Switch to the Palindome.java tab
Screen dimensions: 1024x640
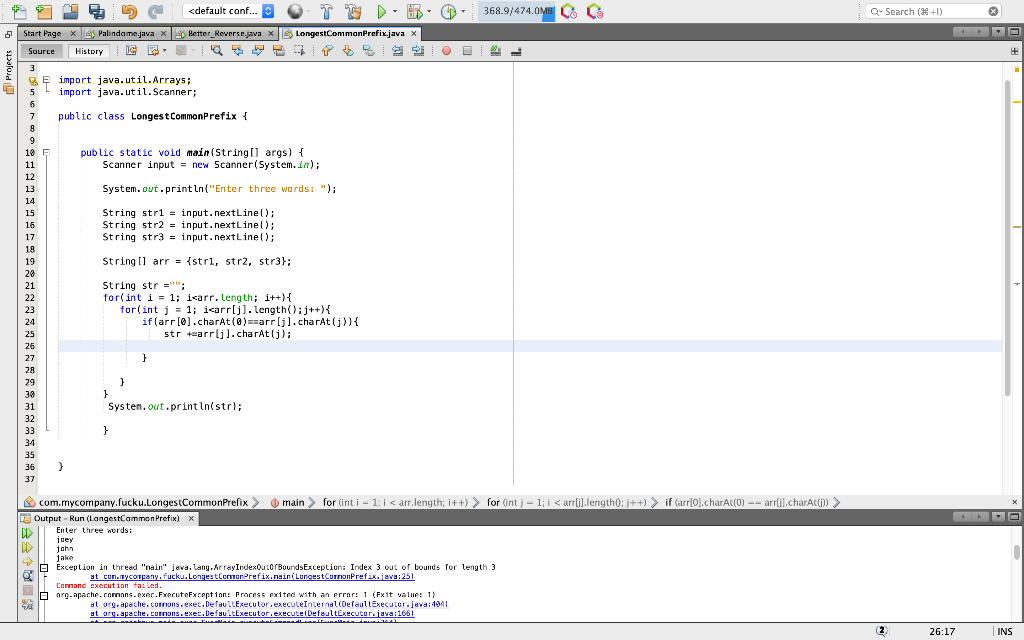tap(126, 33)
